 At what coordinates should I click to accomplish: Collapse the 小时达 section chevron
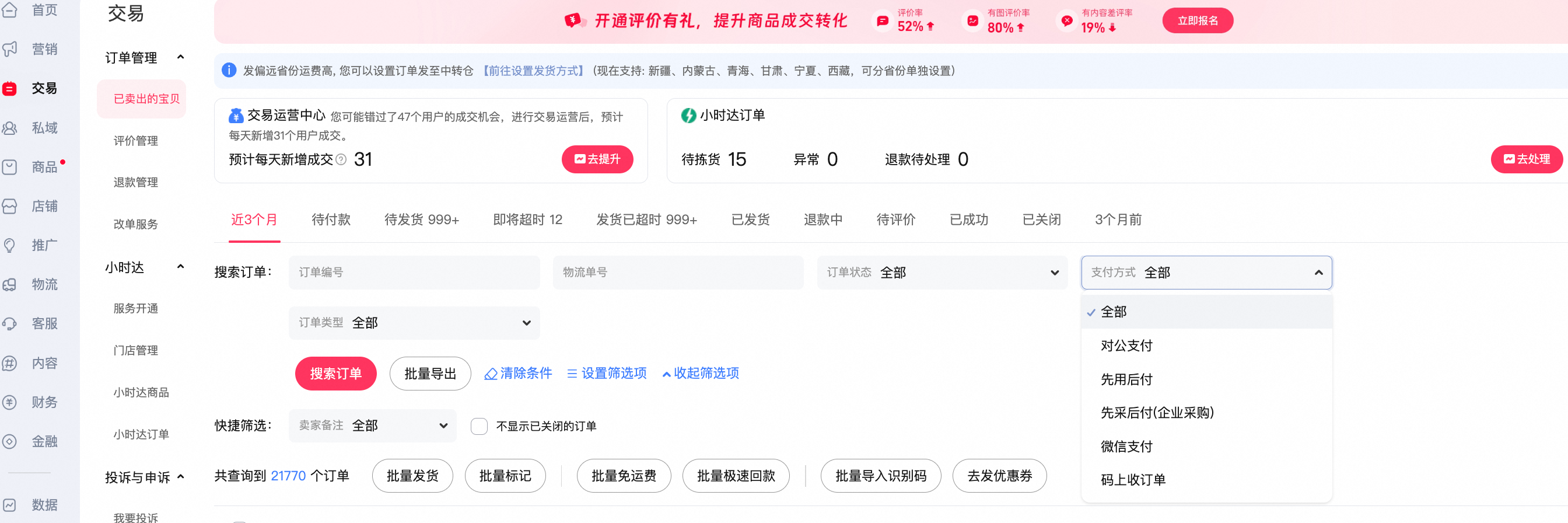coord(180,267)
